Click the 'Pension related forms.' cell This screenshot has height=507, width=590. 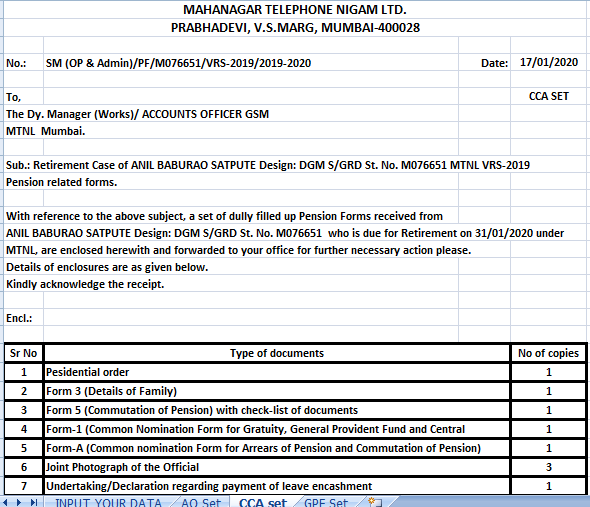click(61, 182)
